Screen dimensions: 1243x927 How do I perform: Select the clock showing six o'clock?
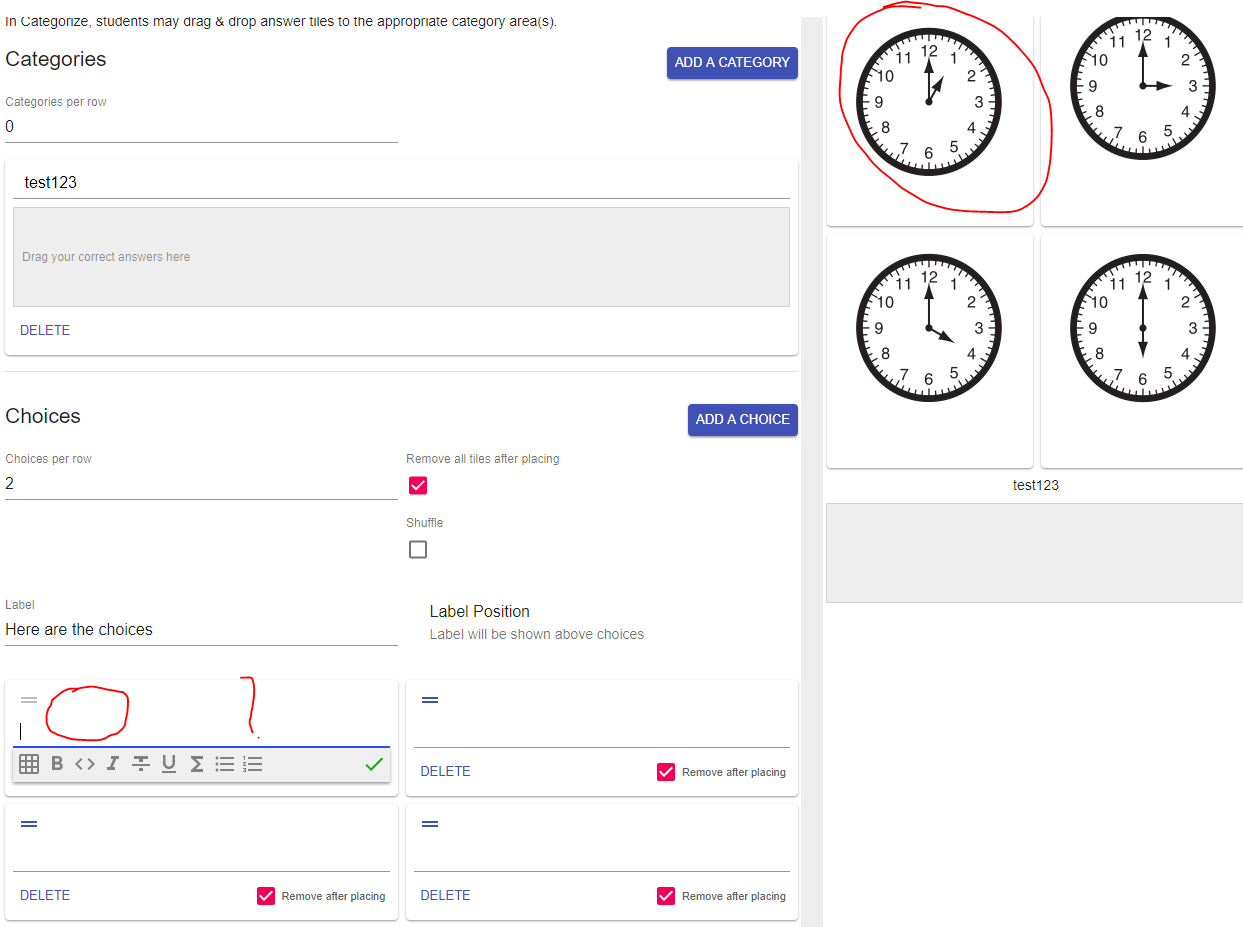(x=1143, y=328)
